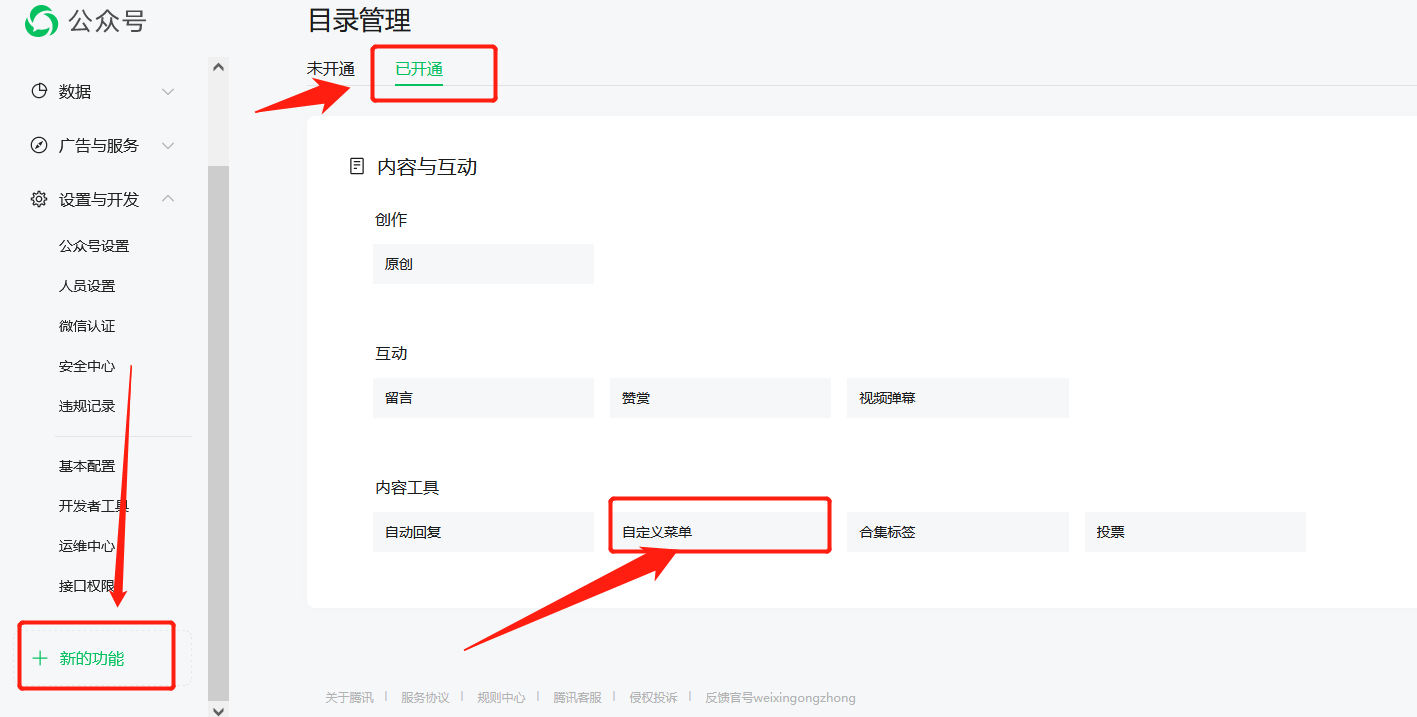The image size is (1417, 717).
Task: Open the 自定义菜单 feature tile
Action: [719, 532]
